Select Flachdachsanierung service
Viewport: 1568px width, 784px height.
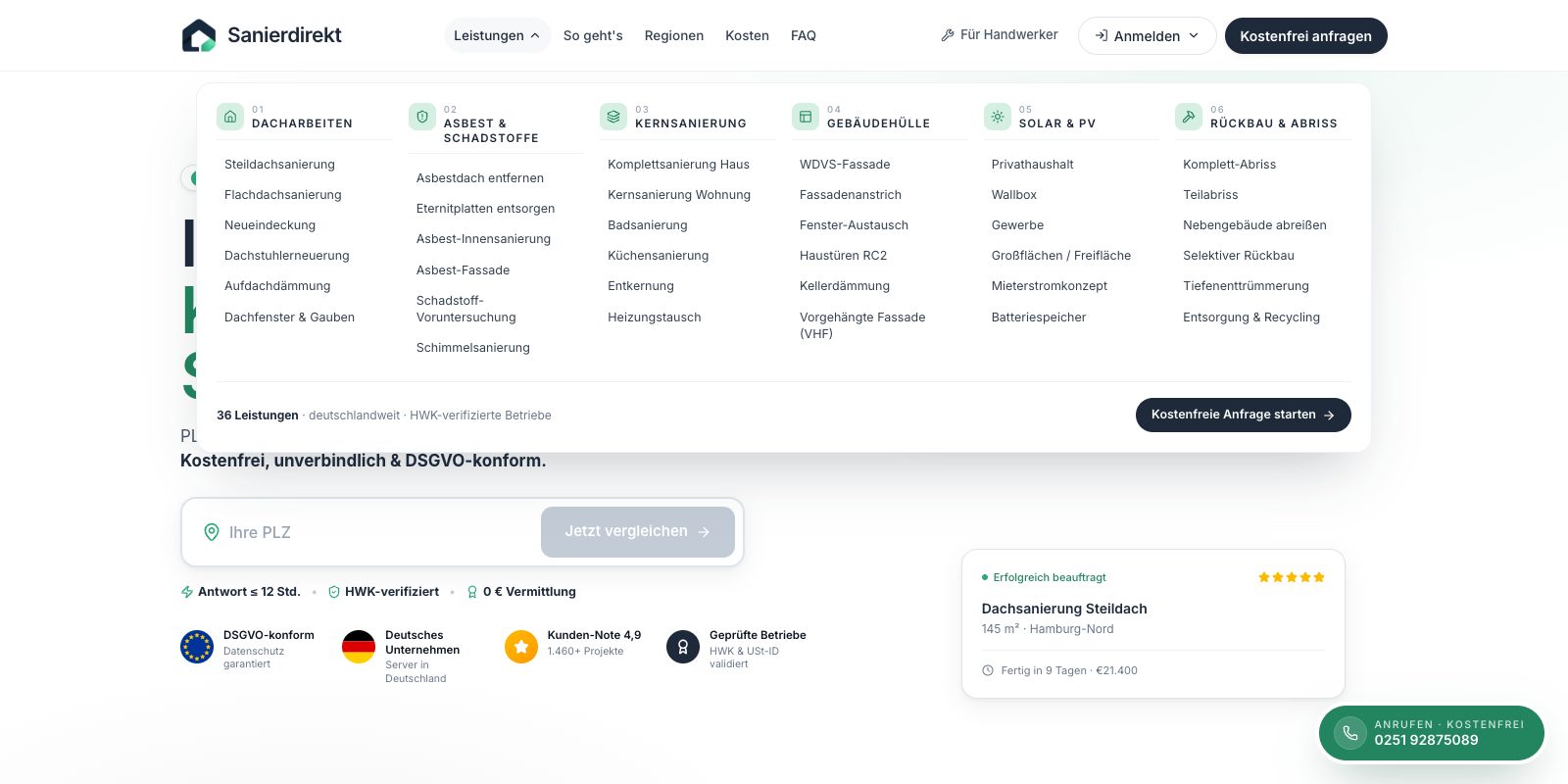click(x=283, y=194)
